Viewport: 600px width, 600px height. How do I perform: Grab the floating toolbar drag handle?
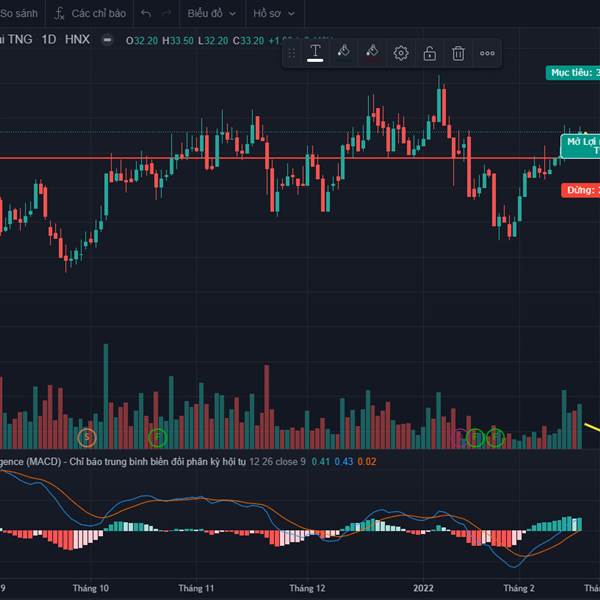click(x=292, y=53)
